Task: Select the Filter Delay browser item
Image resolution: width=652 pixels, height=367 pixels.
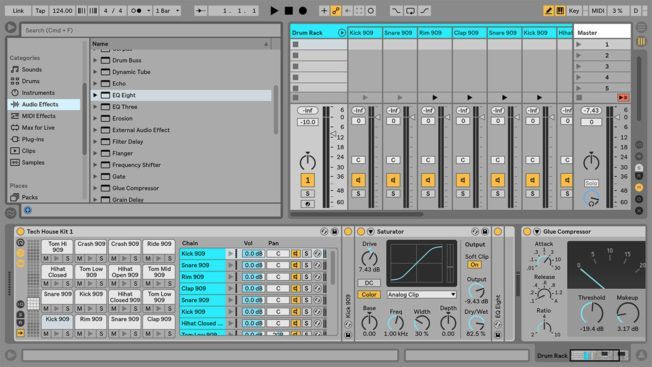Action: 127,142
